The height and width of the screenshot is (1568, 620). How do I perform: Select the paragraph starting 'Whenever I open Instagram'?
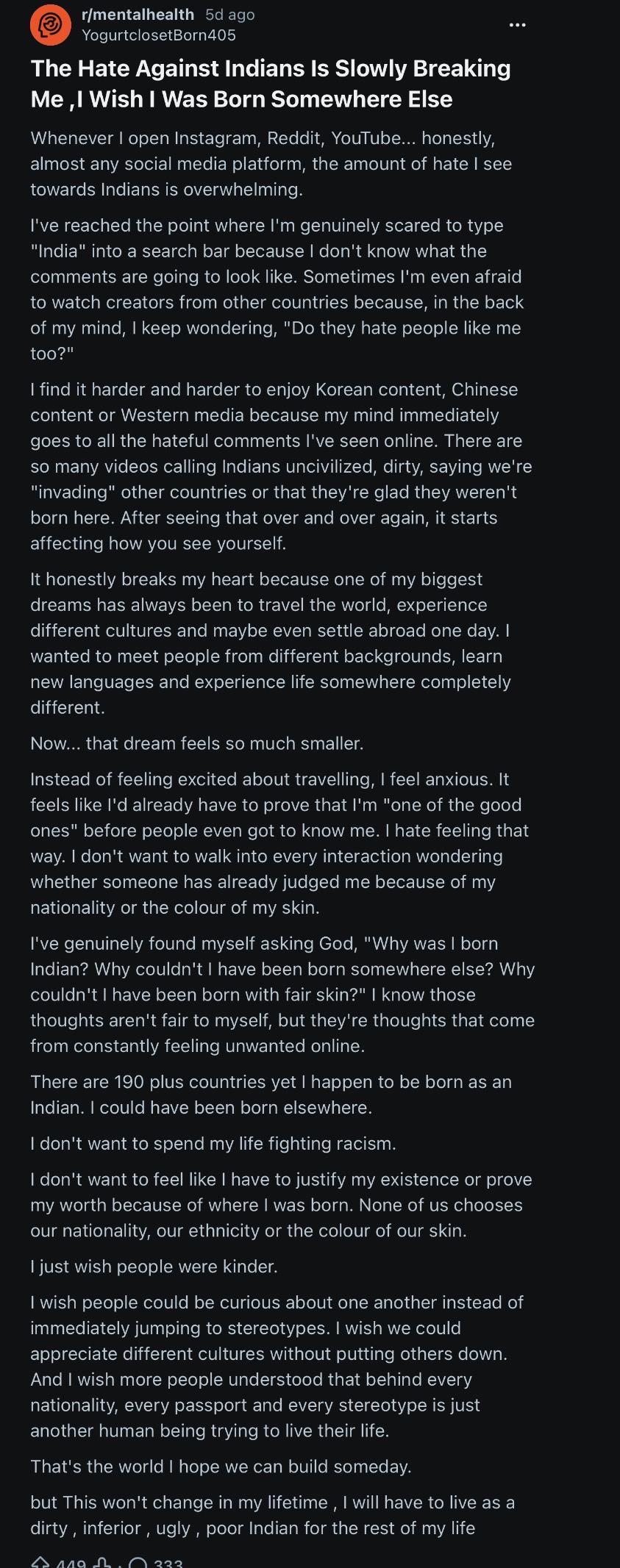(x=271, y=164)
